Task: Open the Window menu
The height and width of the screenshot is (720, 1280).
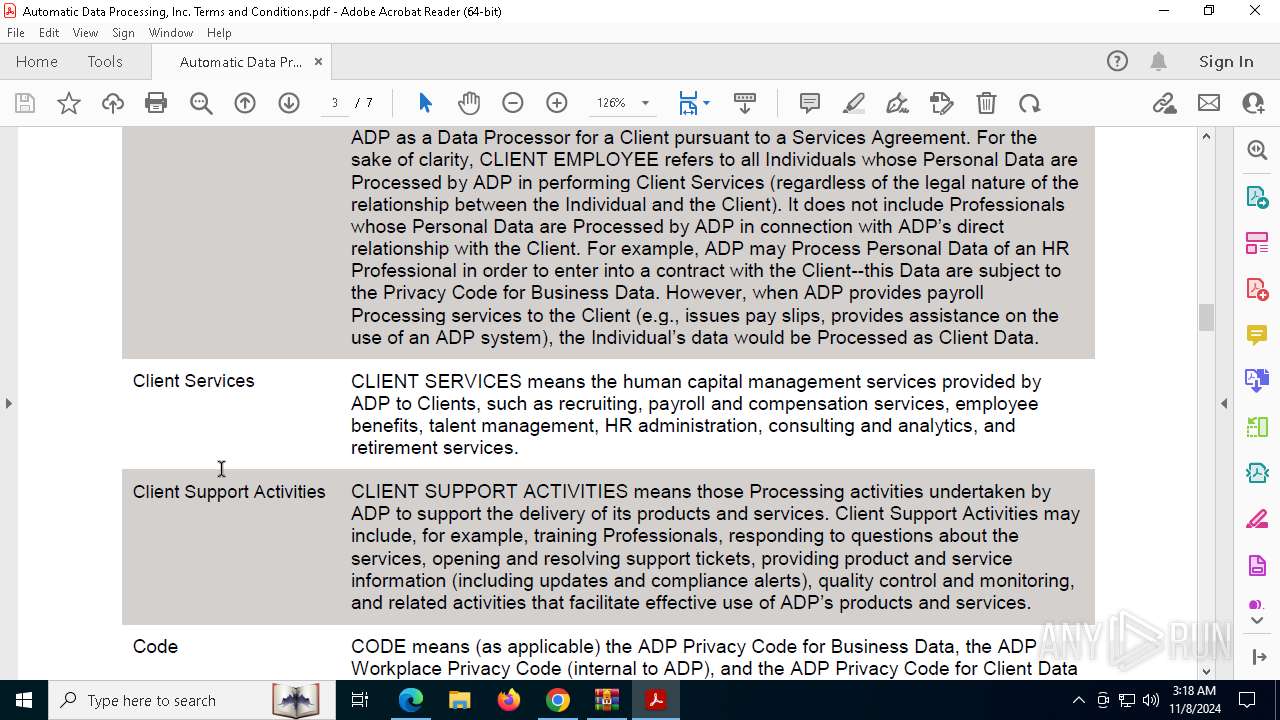Action: pyautogui.click(x=171, y=33)
